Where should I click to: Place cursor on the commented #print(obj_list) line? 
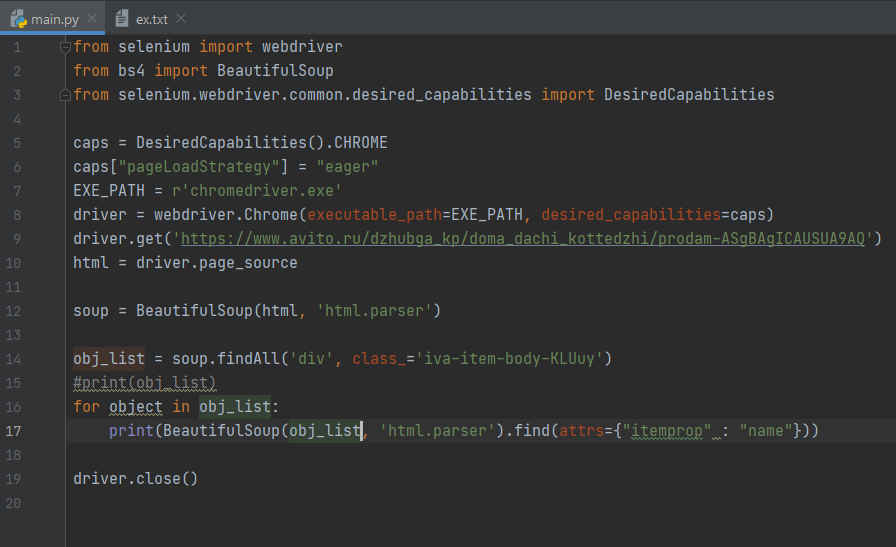coord(144,383)
